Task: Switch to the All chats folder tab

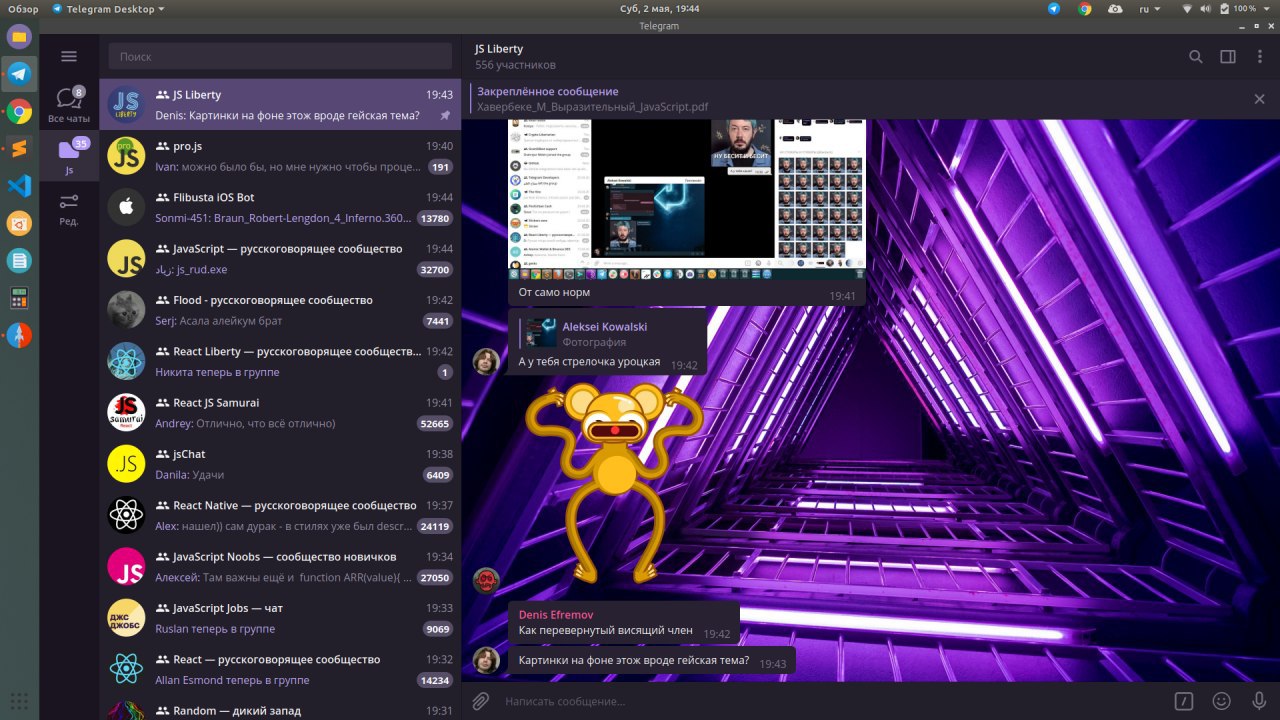Action: click(69, 106)
